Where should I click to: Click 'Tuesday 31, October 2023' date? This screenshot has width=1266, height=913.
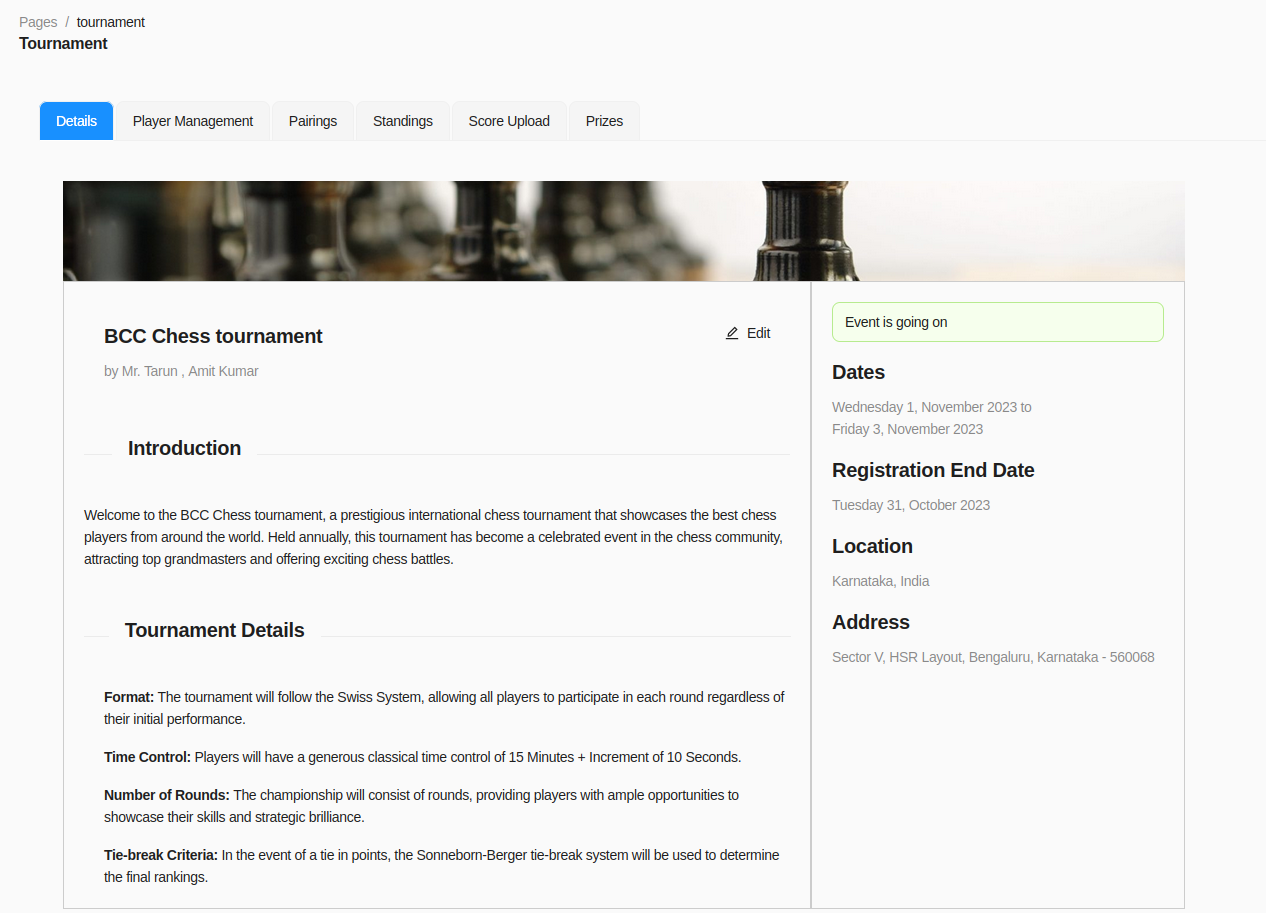(x=911, y=505)
